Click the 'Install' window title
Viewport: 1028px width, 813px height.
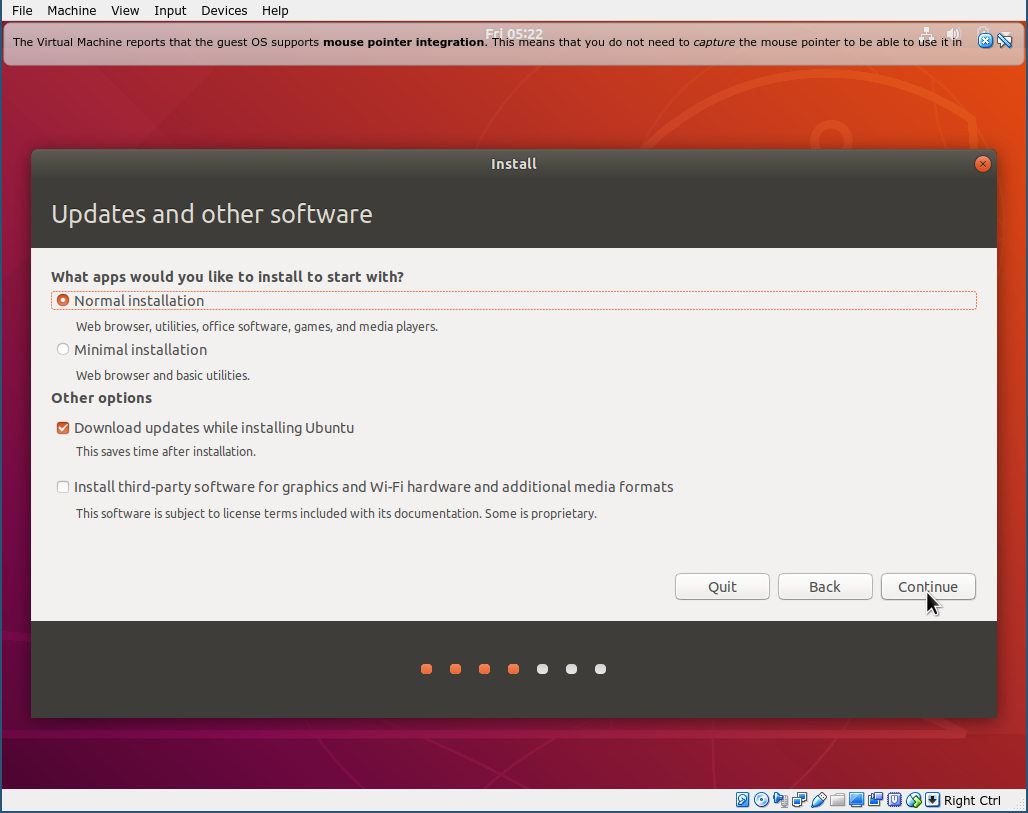pos(514,164)
